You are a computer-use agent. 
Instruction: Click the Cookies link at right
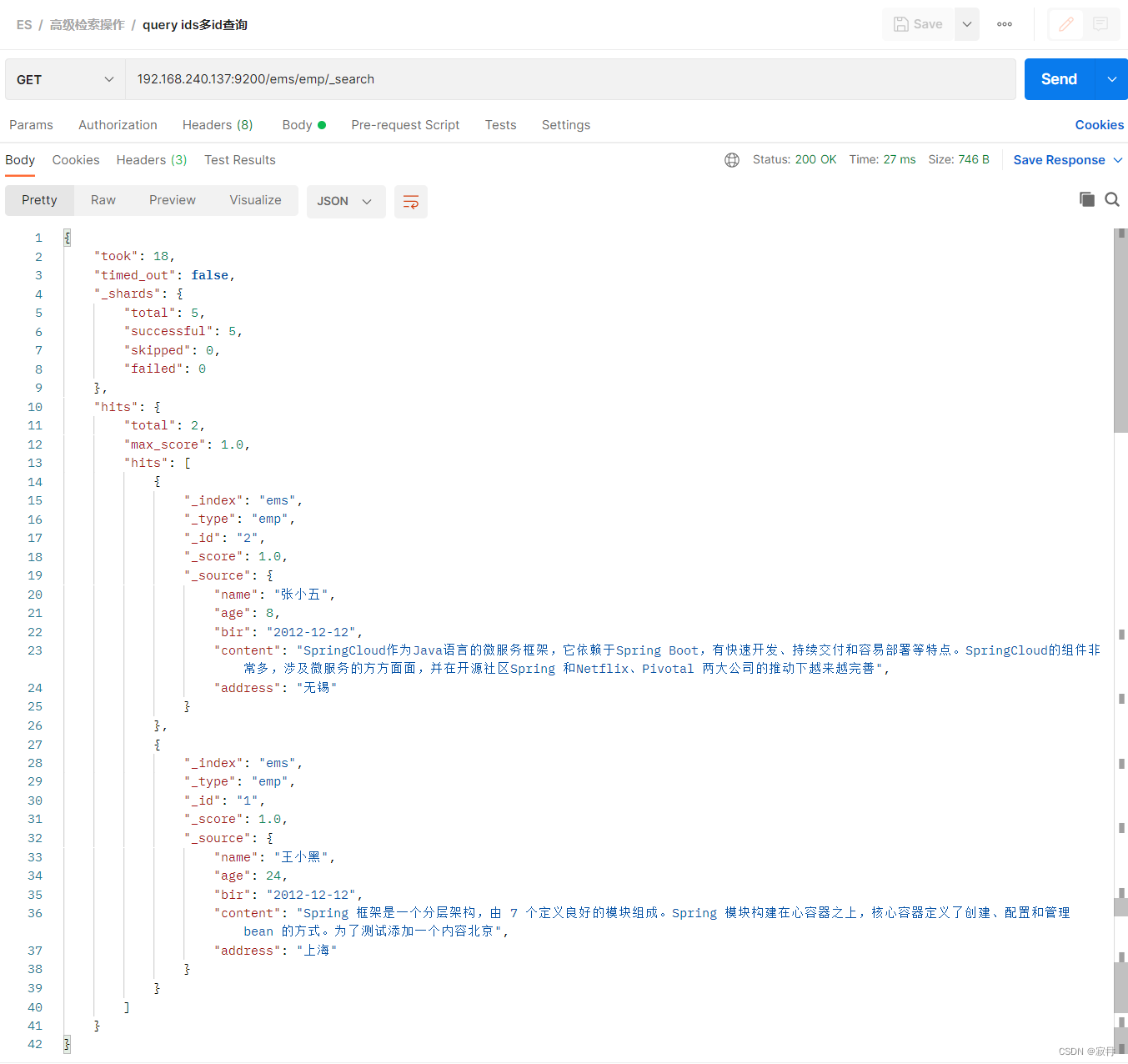point(1099,125)
